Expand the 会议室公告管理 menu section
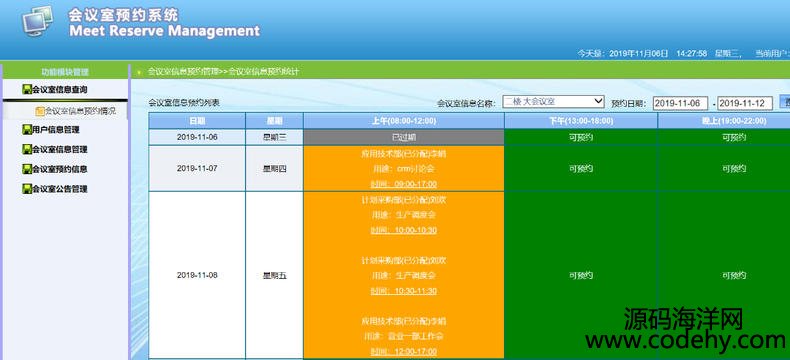790x360 pixels. point(59,189)
